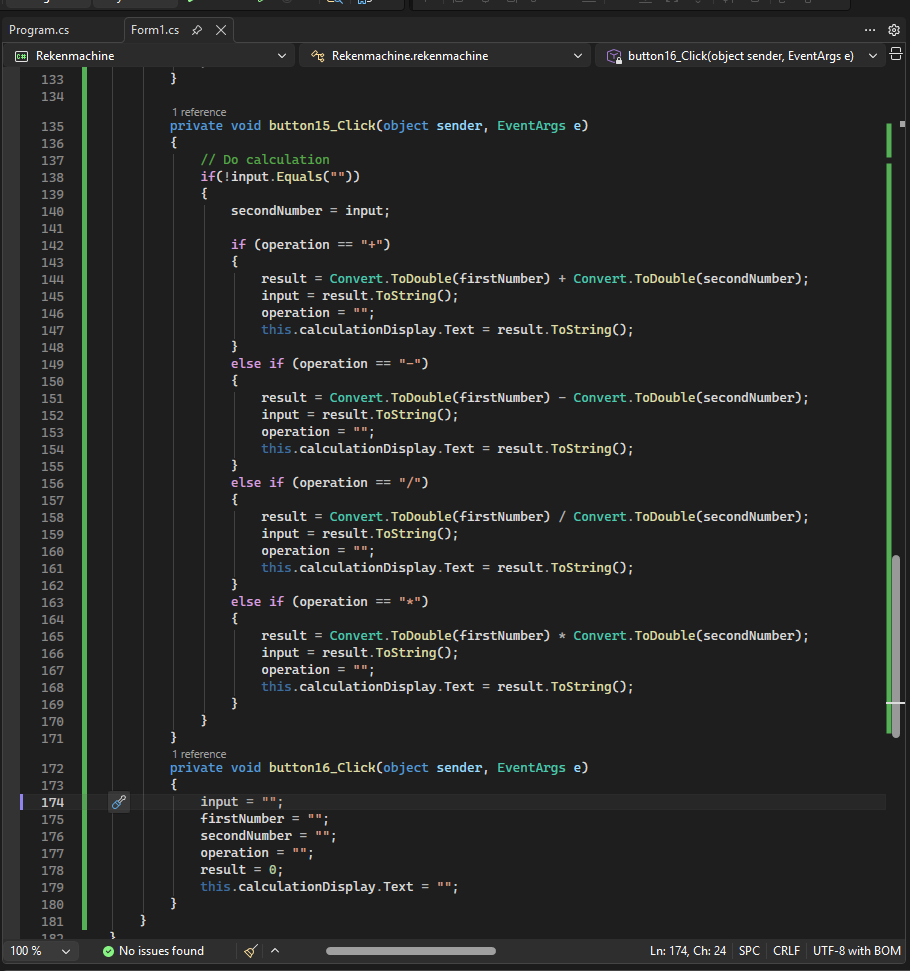910x971 pixels.
Task: Click the method icon beside button16_Click
Action: [x=614, y=56]
